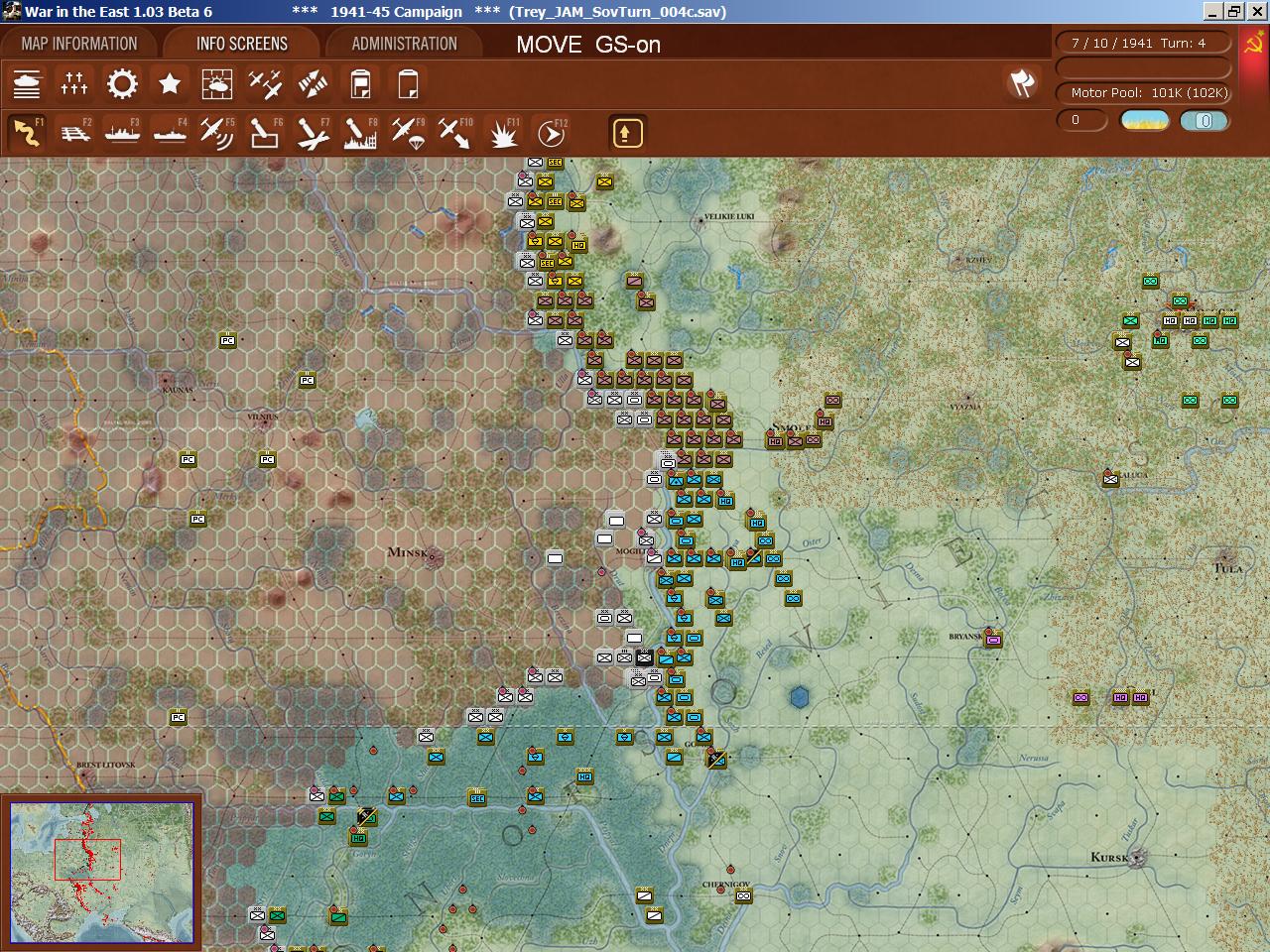Show the weather map icon
Image resolution: width=1270 pixels, height=952 pixels.
click(217, 84)
